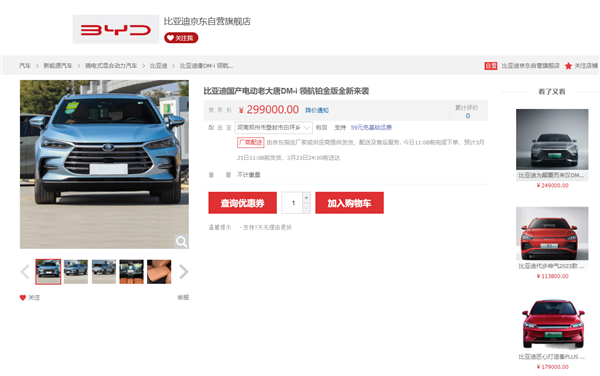600x376 pixels.
Task: Click the price ¥299000.00
Action: coord(269,110)
